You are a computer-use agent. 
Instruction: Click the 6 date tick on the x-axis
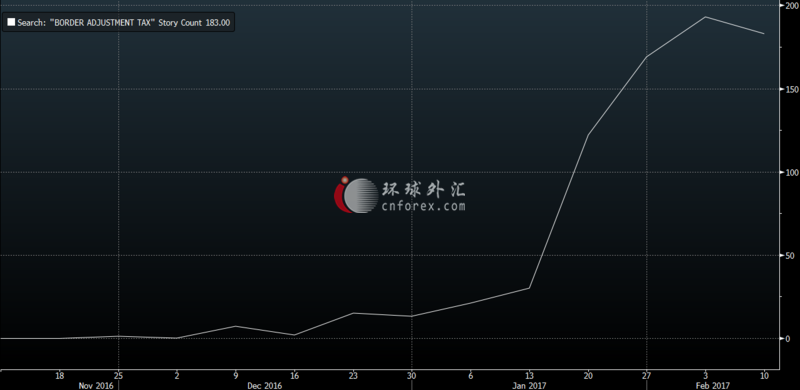(470, 376)
